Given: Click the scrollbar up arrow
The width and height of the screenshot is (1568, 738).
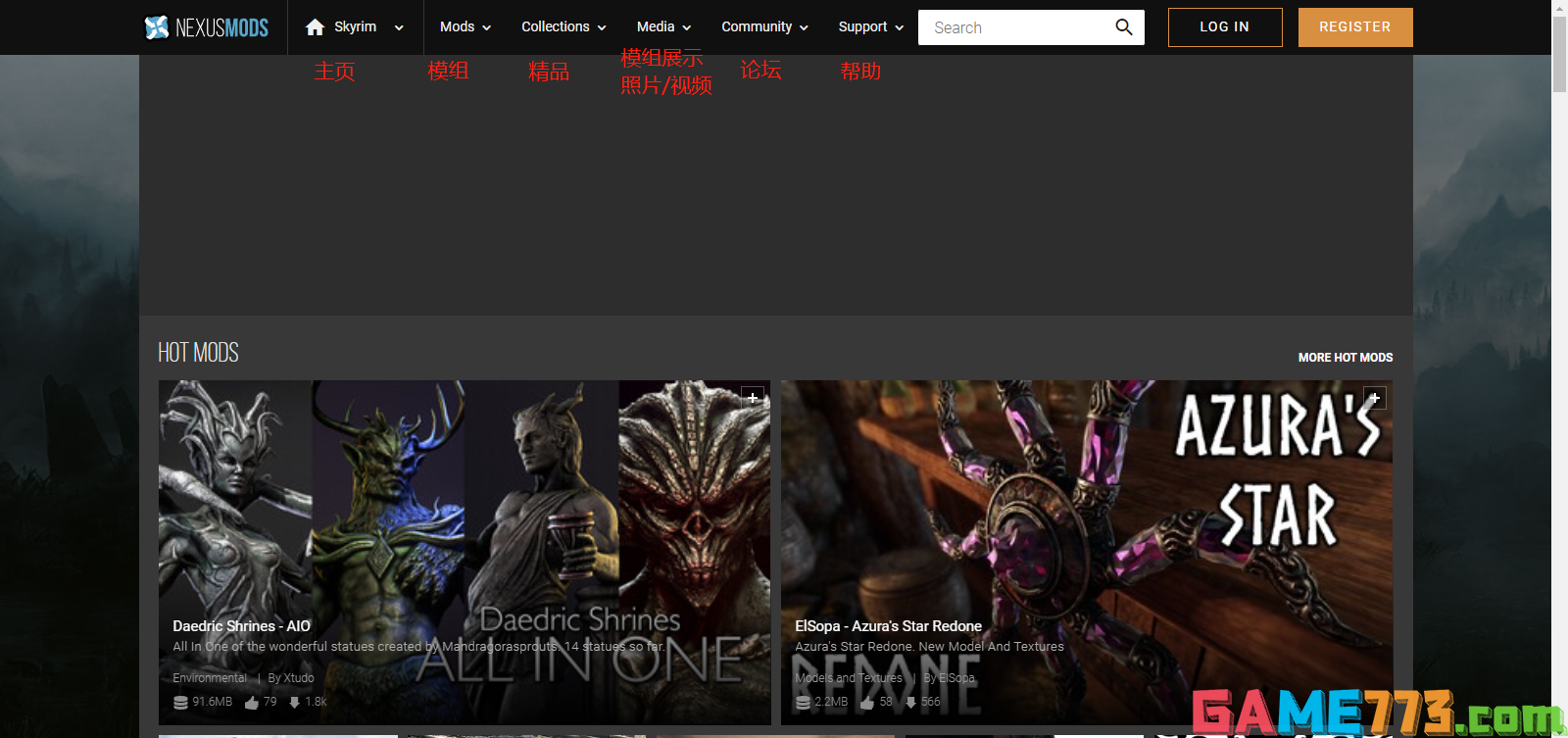Looking at the screenshot, I should coord(1559,8).
